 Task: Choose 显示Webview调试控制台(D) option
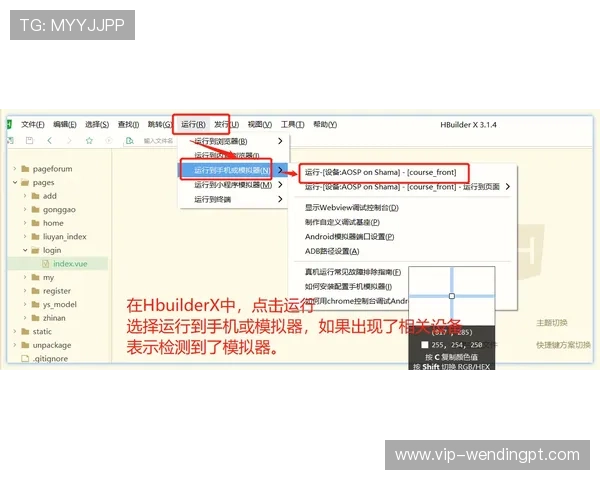click(352, 207)
